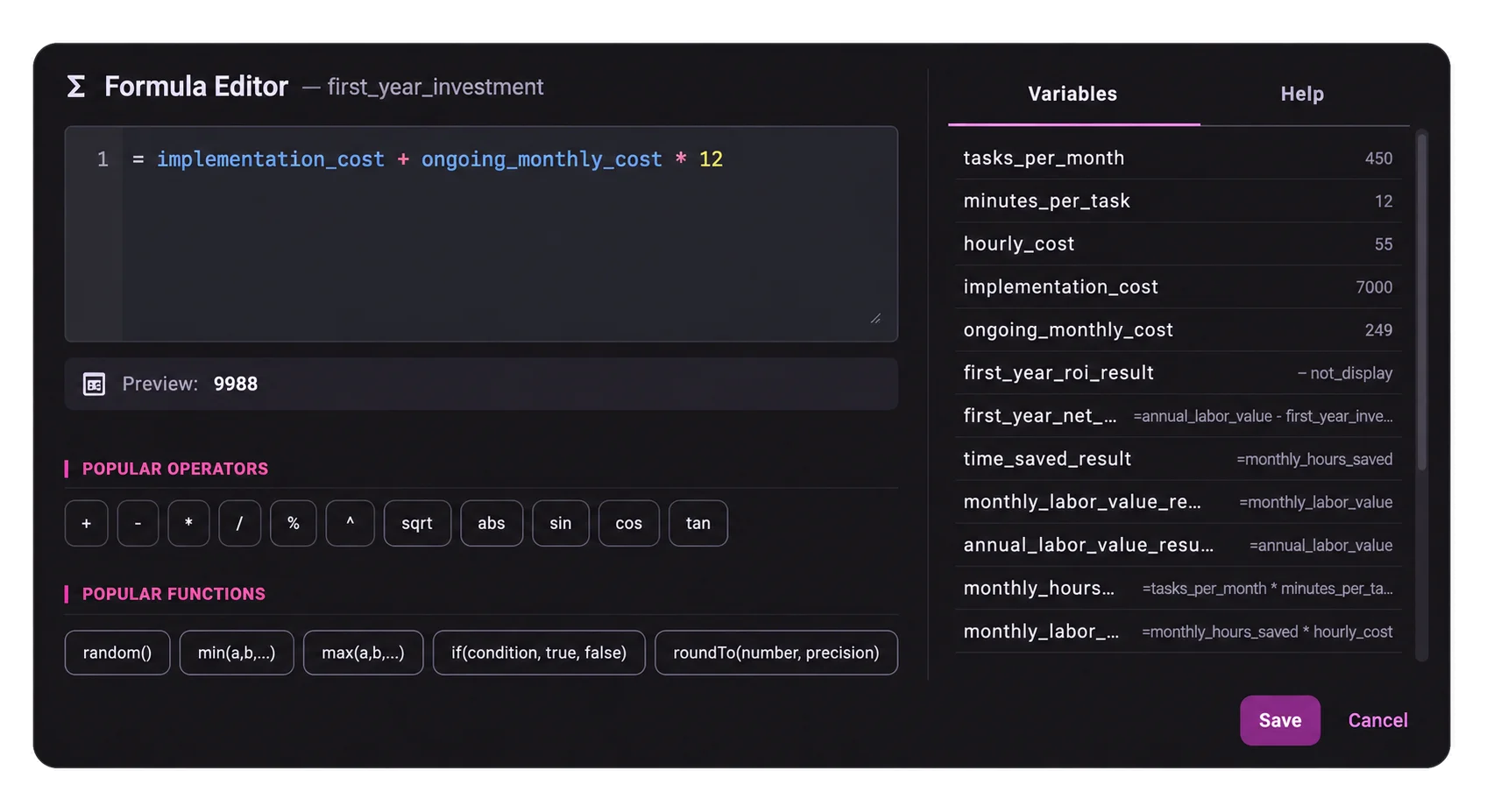Insert the abs operator
The height and width of the screenshot is (812, 1487).
pos(492,523)
